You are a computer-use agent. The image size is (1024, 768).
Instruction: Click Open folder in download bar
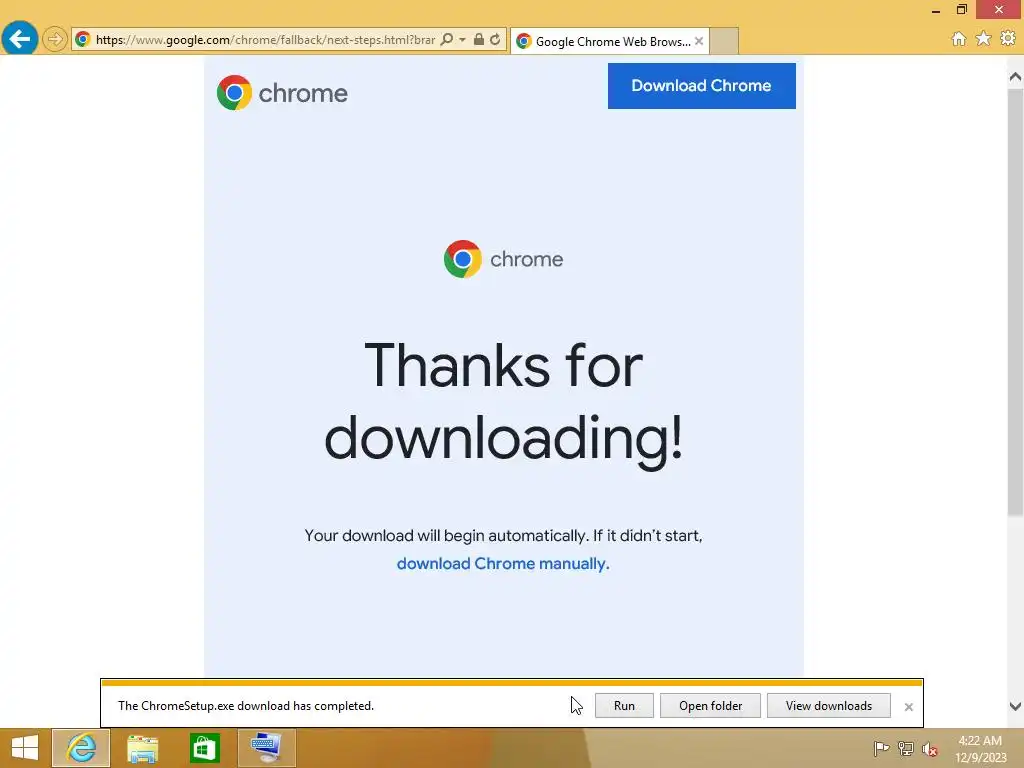tap(710, 705)
